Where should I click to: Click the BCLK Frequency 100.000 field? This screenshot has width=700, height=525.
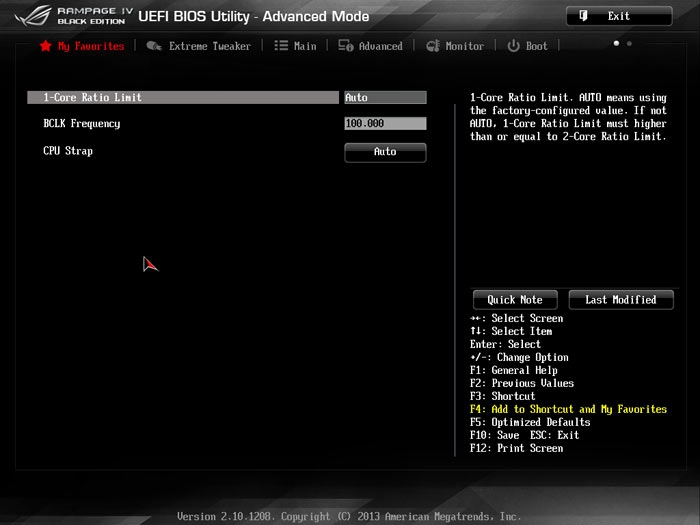[x=385, y=124]
